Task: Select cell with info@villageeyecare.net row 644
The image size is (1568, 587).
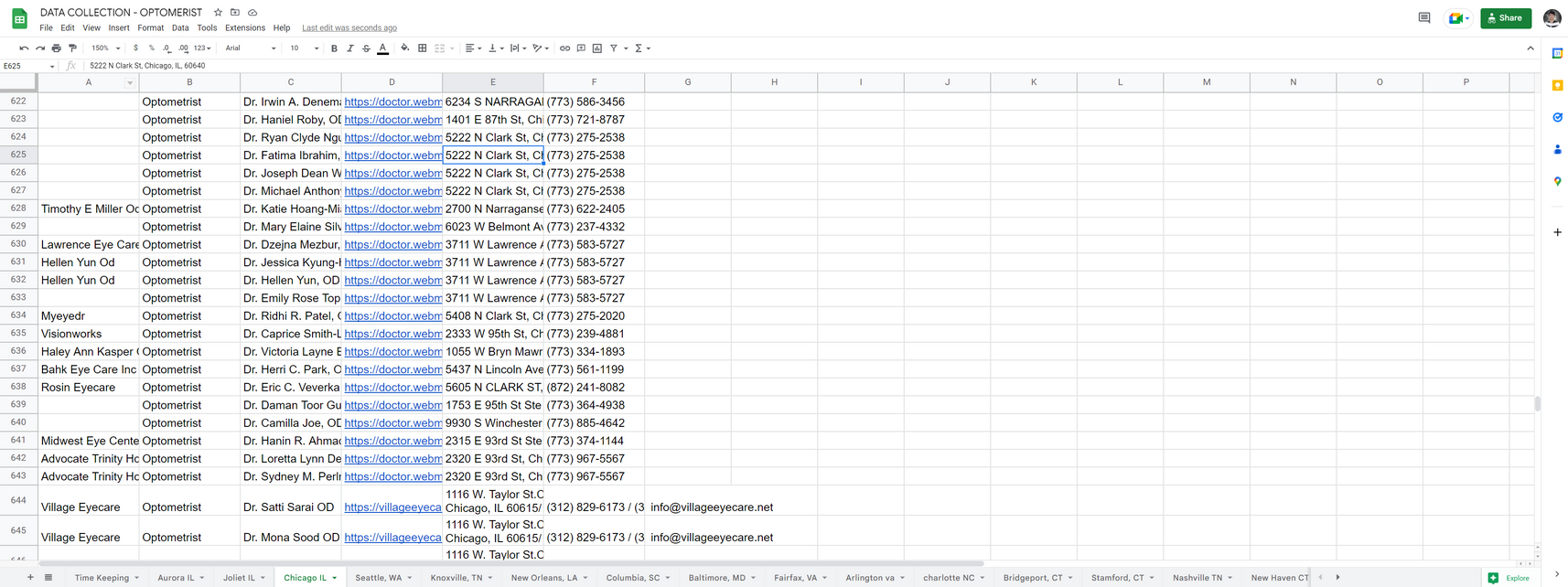Action: (x=688, y=500)
